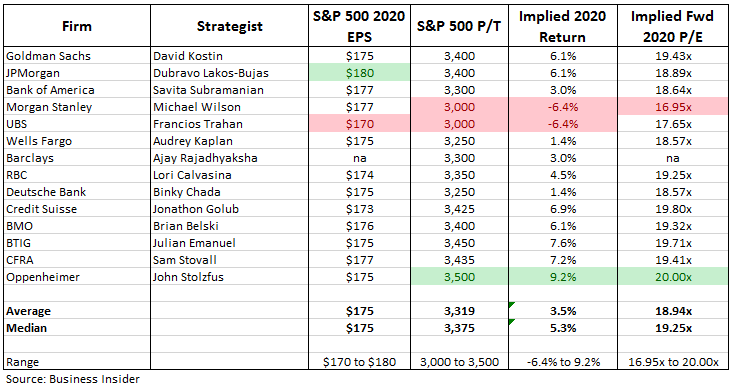Click the Julian Emanuel strategist cell
The height and width of the screenshot is (388, 736).
click(x=230, y=243)
